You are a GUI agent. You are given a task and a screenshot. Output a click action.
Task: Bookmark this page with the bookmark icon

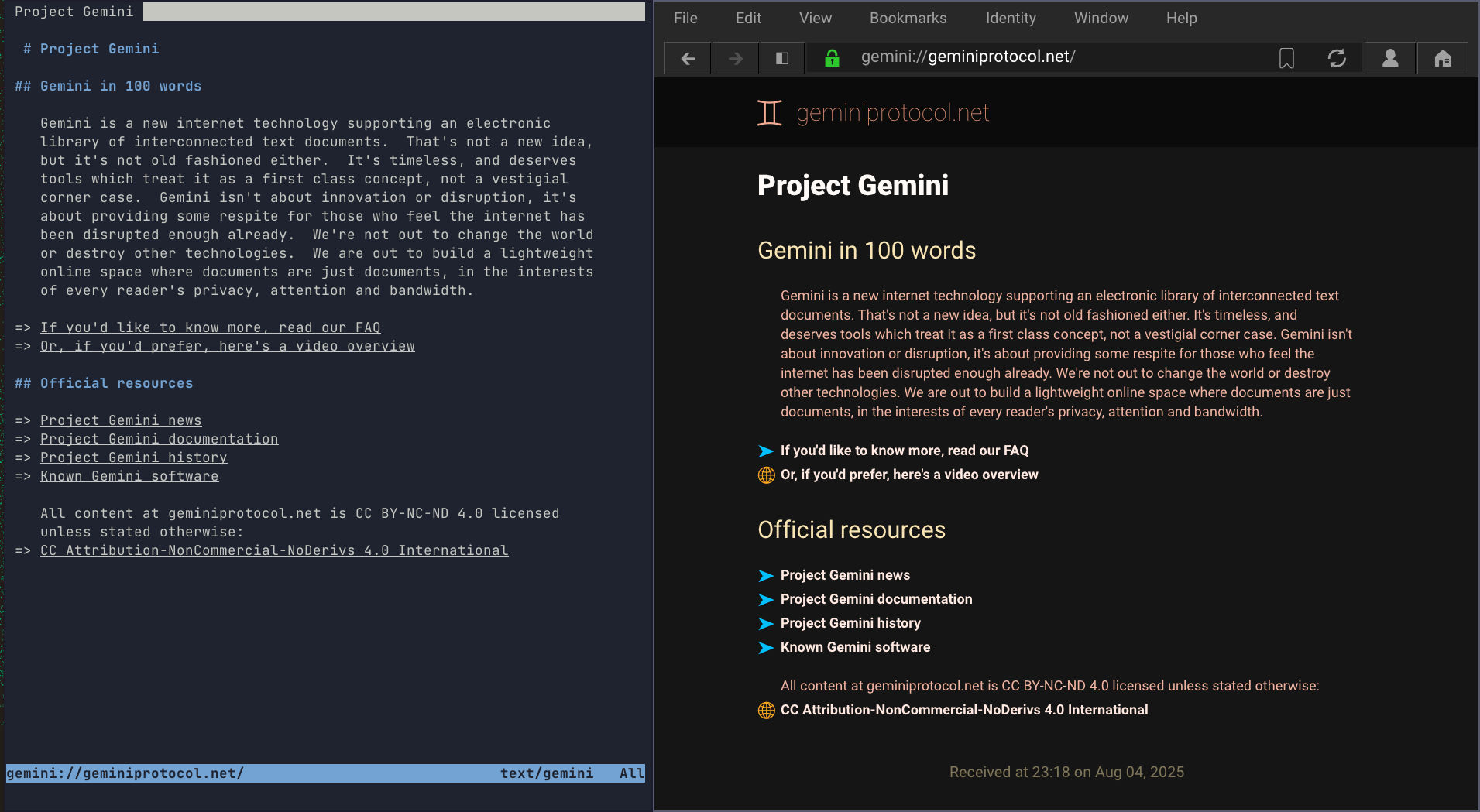(x=1285, y=57)
